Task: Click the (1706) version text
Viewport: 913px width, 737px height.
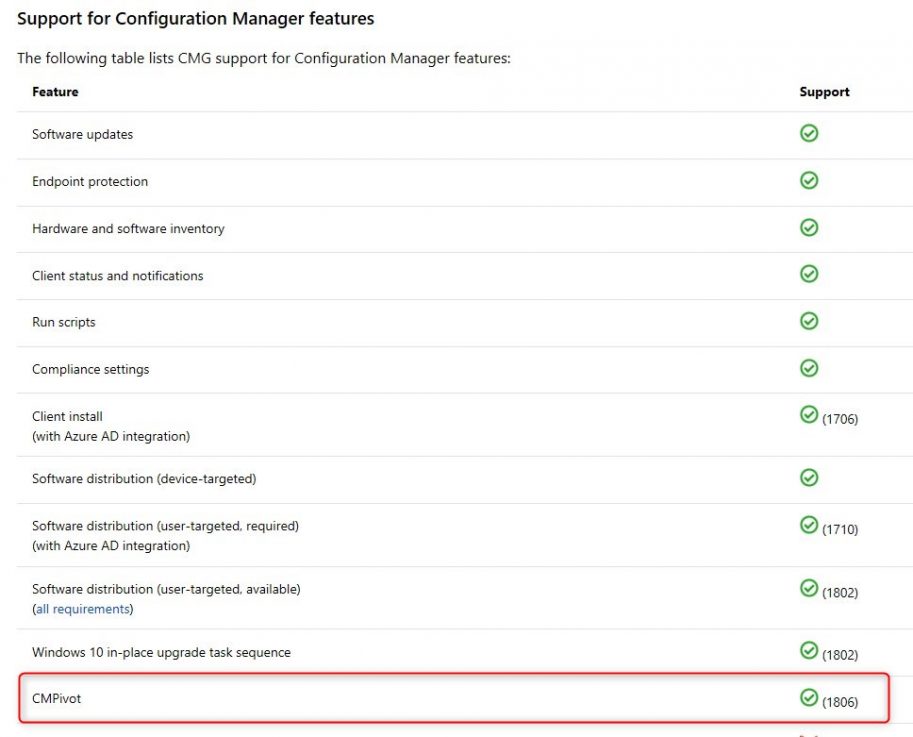Action: (841, 420)
